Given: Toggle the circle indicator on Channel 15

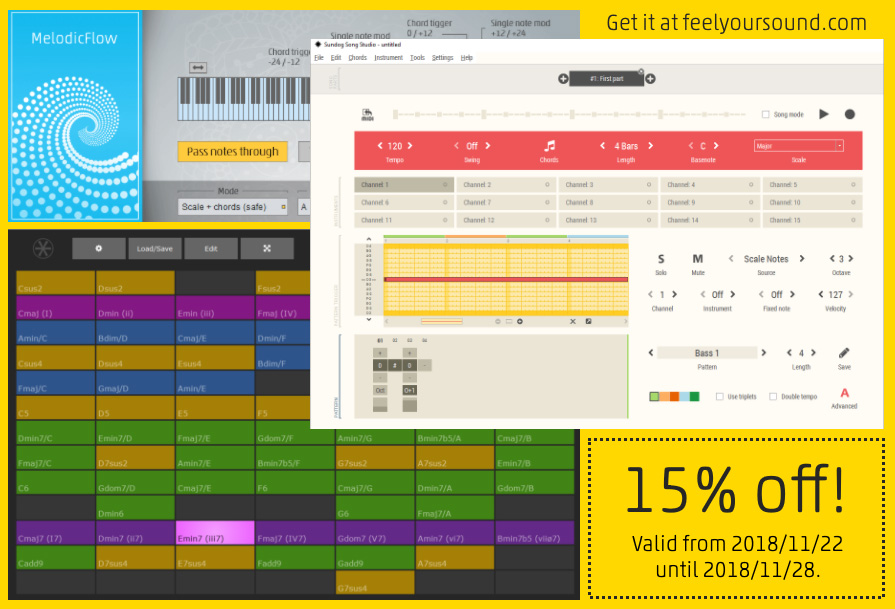Looking at the screenshot, I should tap(853, 220).
